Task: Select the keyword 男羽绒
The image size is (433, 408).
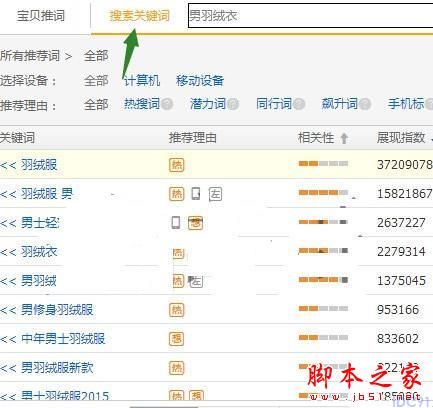Action: (39, 281)
